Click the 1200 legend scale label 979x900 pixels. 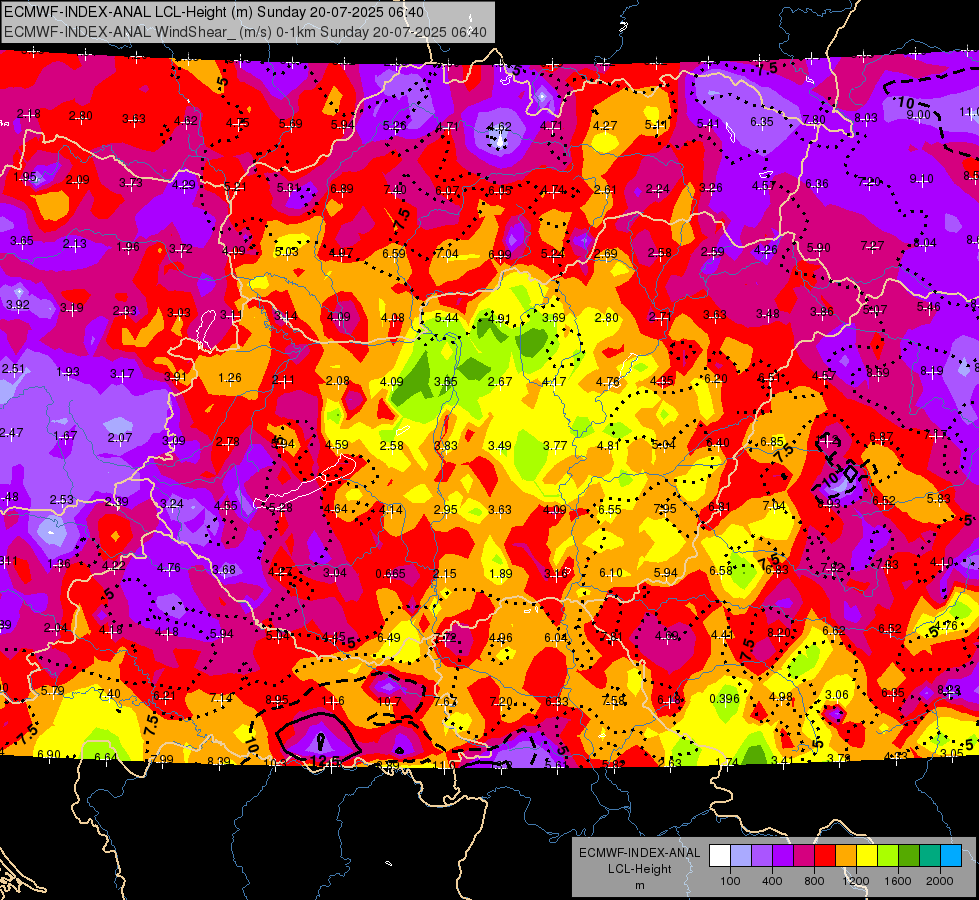pos(856,881)
